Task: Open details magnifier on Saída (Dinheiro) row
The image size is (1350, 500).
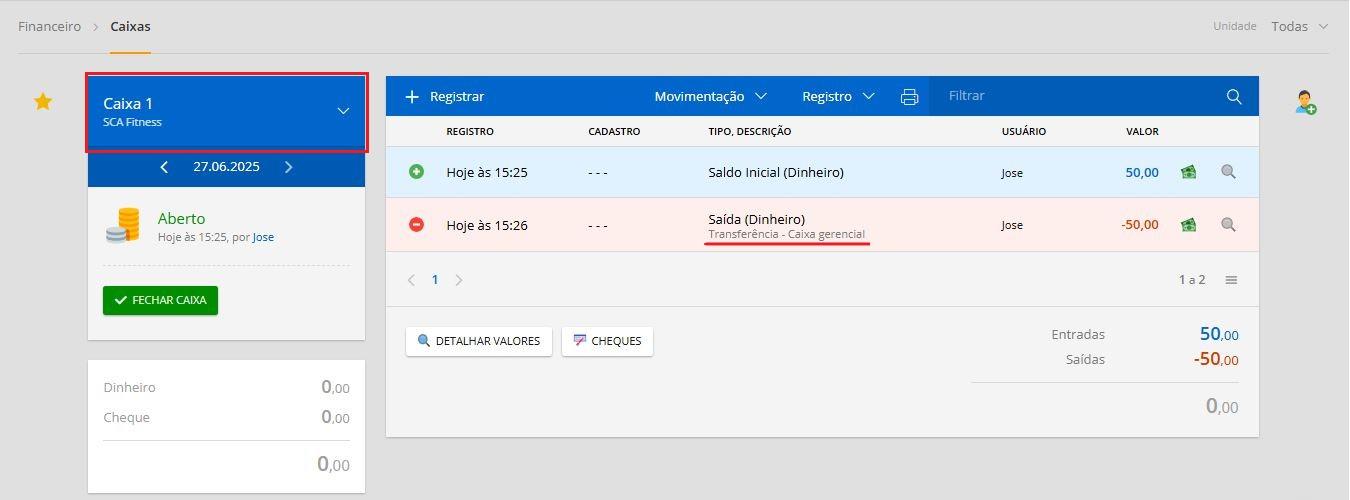Action: 1228,225
